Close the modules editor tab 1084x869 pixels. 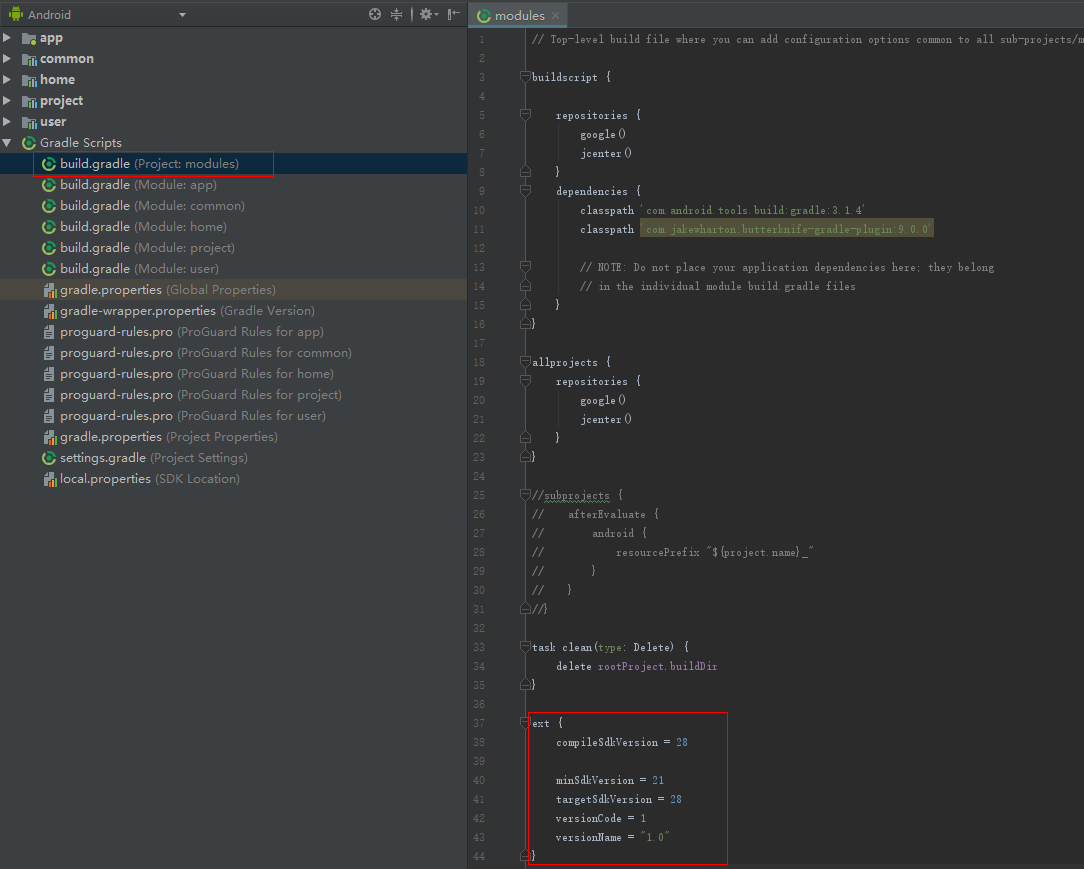pos(556,16)
